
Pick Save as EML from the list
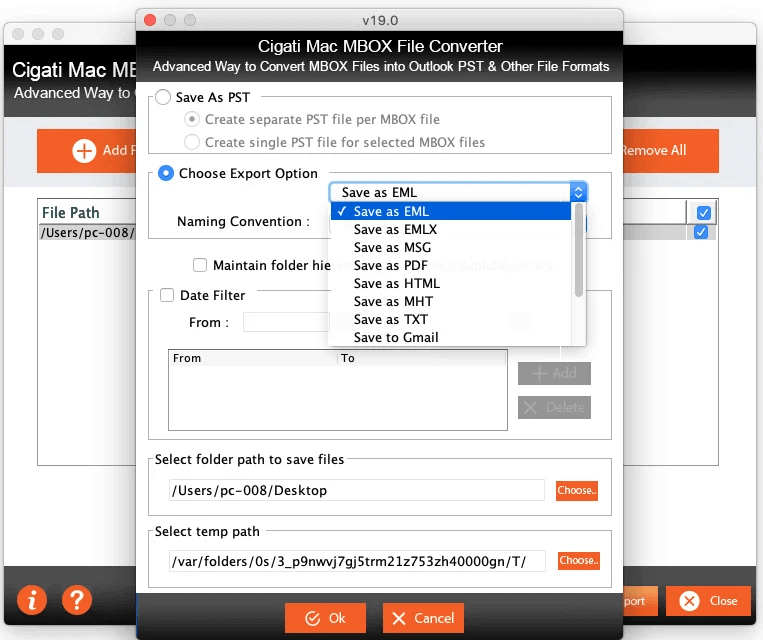click(451, 211)
